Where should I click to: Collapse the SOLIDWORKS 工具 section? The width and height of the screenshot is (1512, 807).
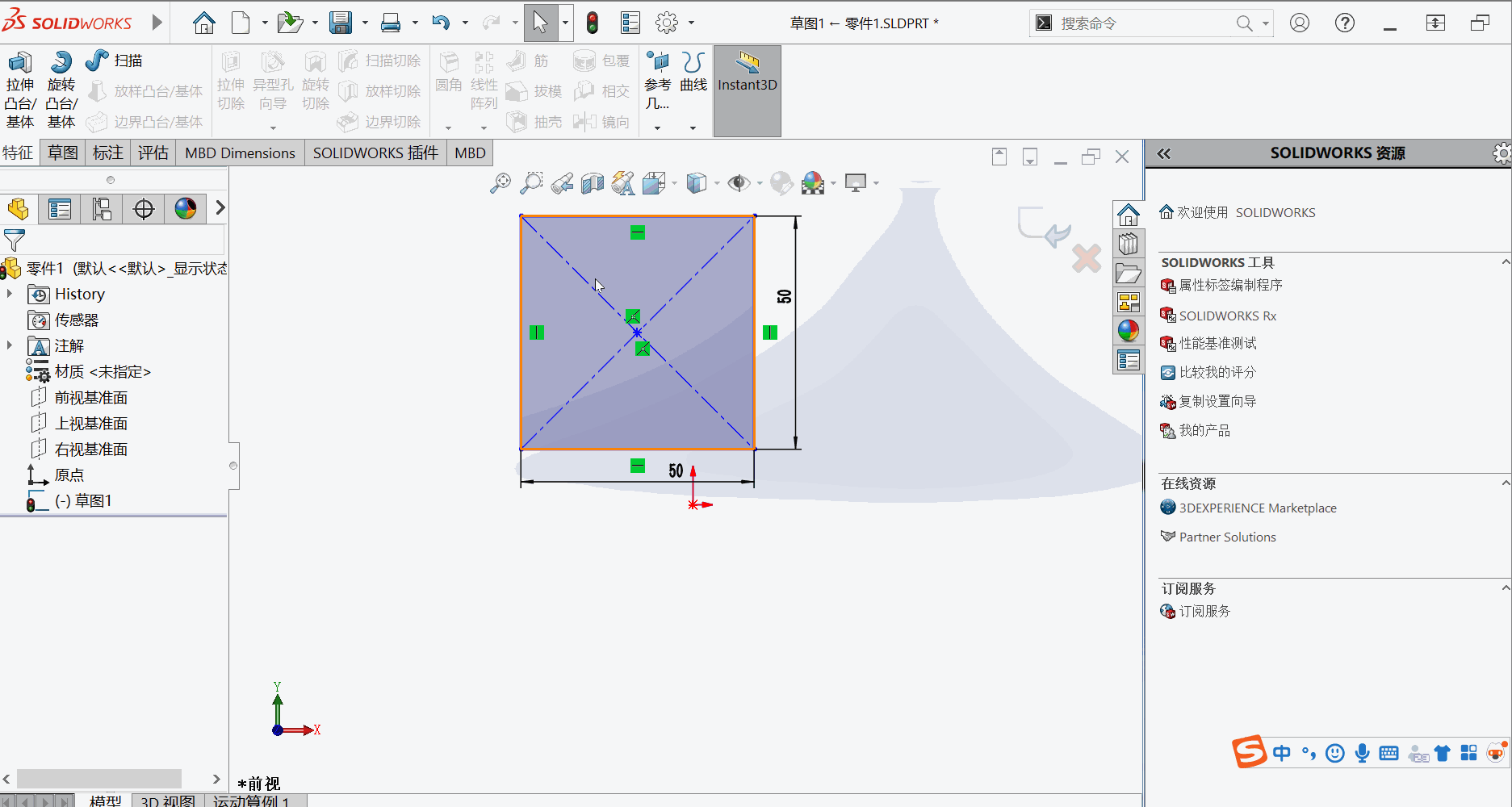click(x=1506, y=262)
